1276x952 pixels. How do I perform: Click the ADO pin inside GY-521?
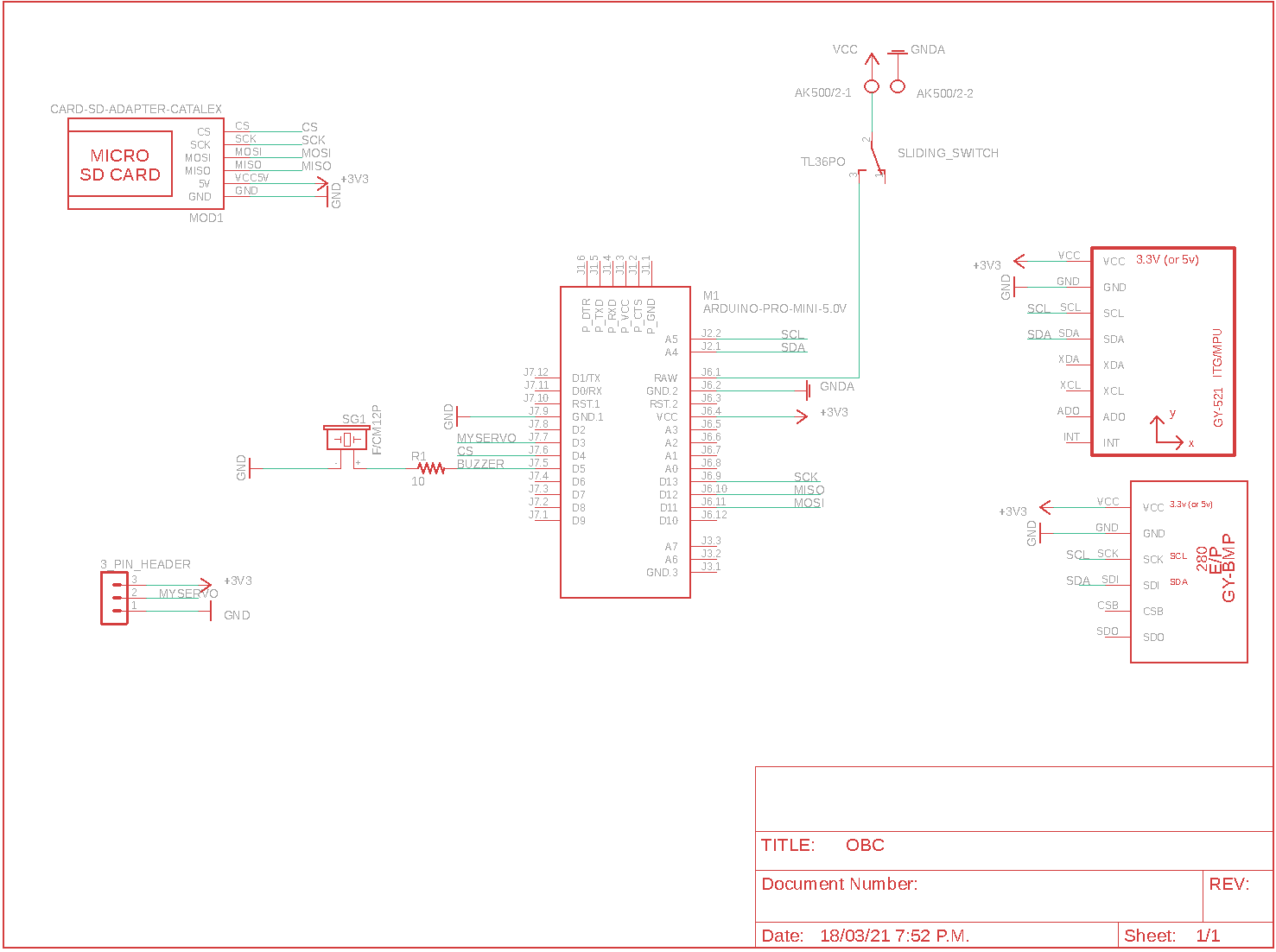click(1114, 416)
